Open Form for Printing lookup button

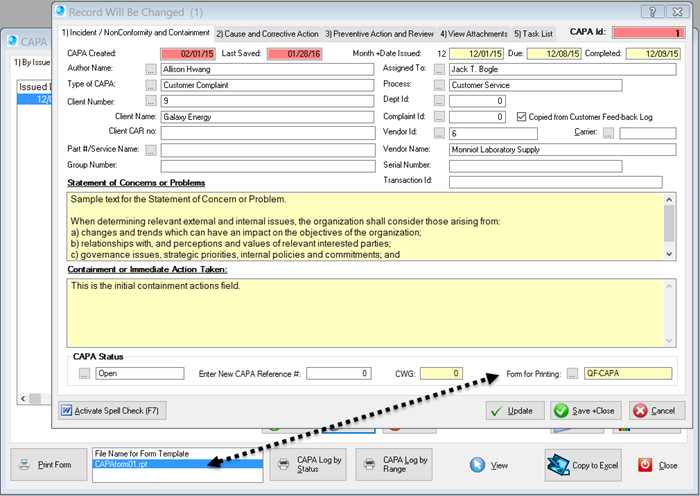[572, 374]
